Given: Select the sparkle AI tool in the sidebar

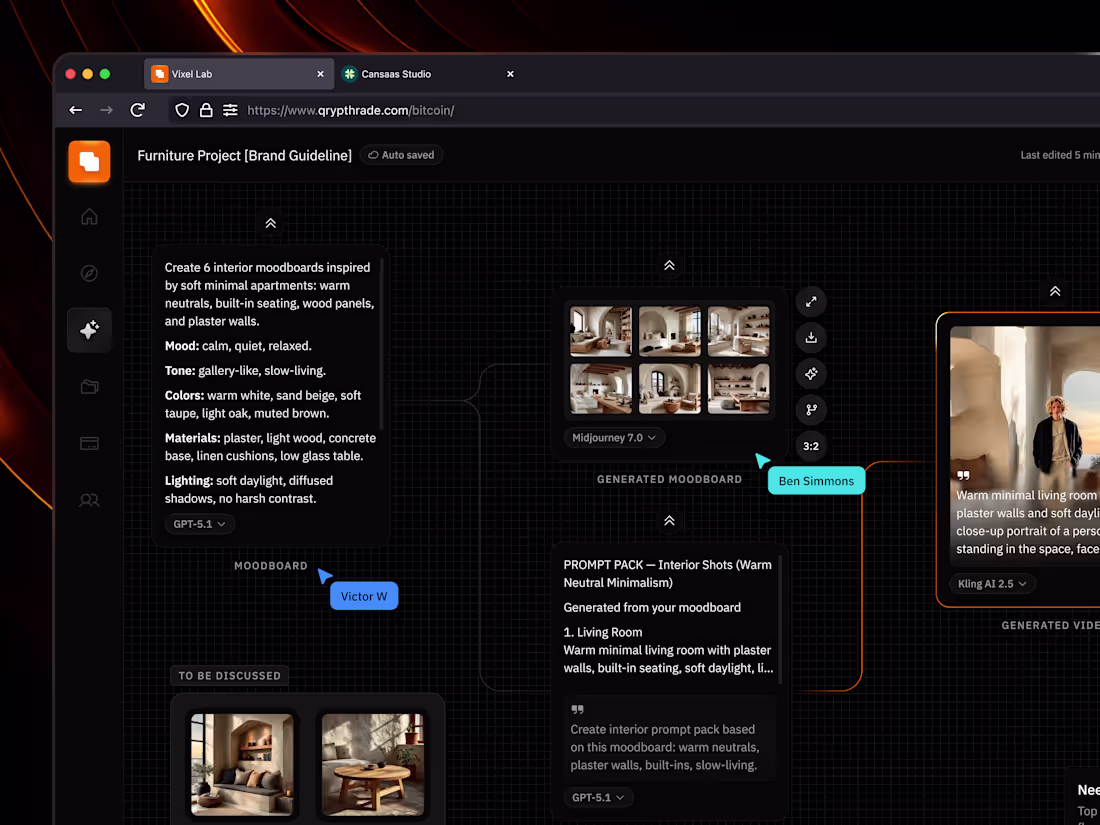Looking at the screenshot, I should [x=89, y=330].
